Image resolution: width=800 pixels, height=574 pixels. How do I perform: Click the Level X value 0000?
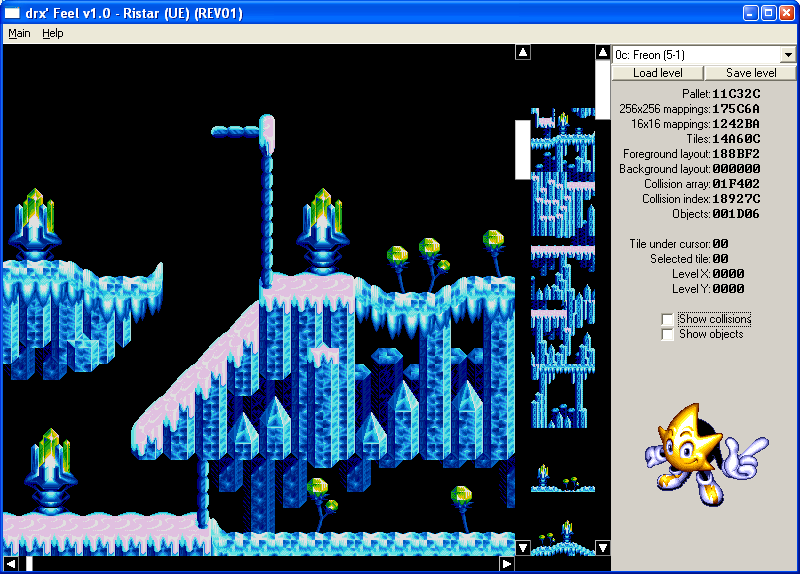tap(729, 274)
